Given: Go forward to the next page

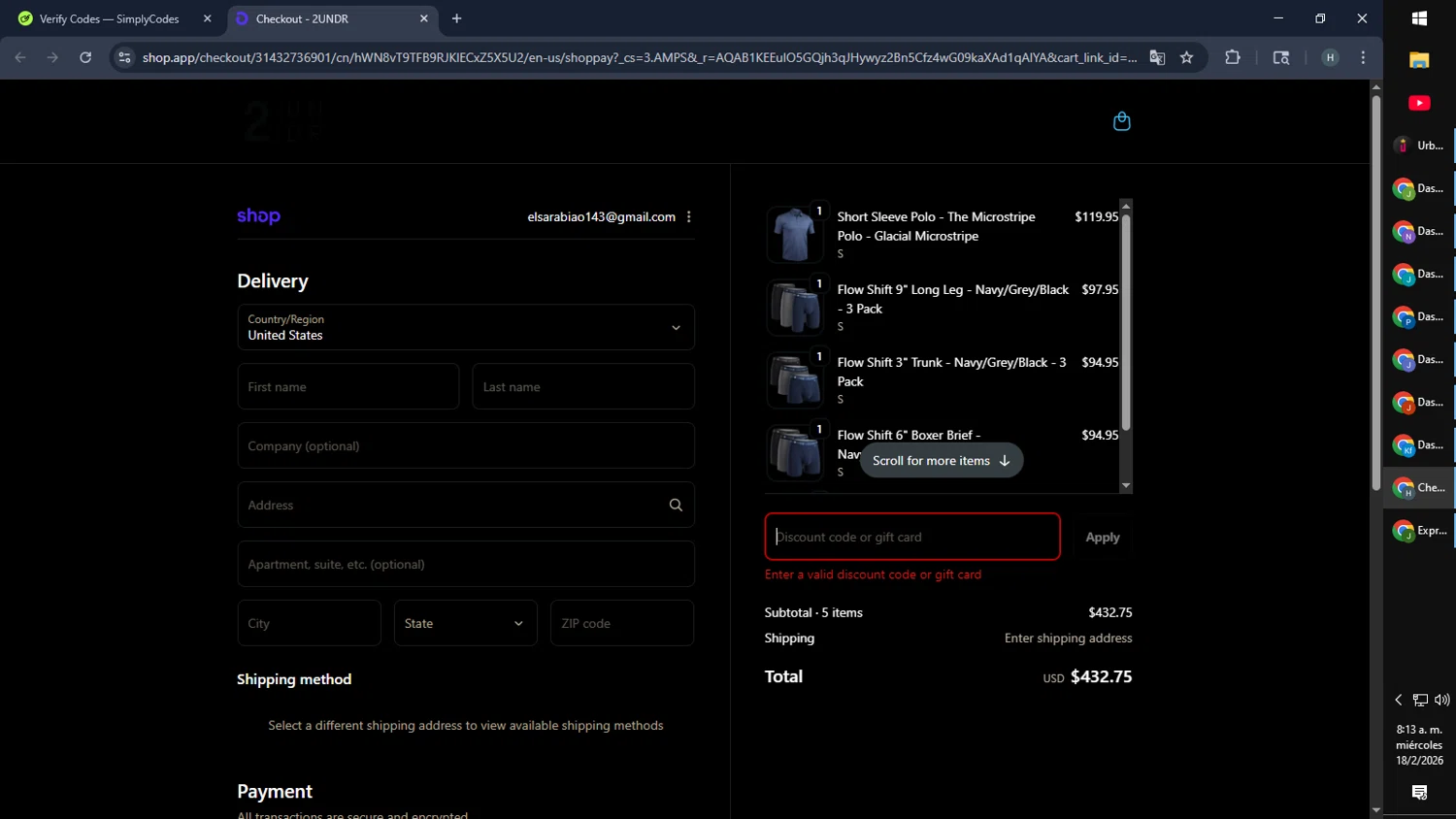Looking at the screenshot, I should [x=52, y=57].
